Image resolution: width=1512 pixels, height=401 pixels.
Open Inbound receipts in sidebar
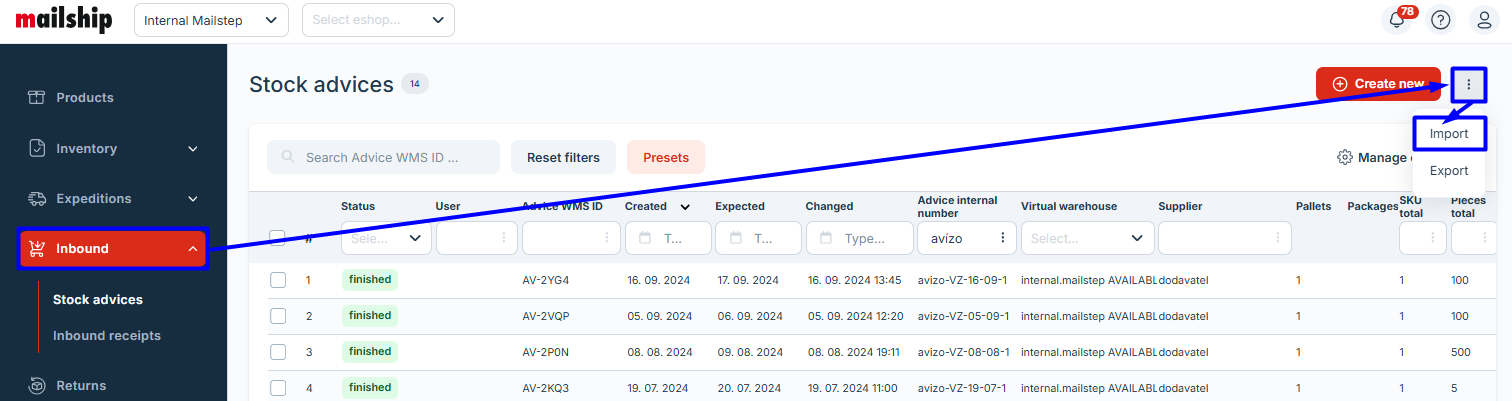coord(107,336)
